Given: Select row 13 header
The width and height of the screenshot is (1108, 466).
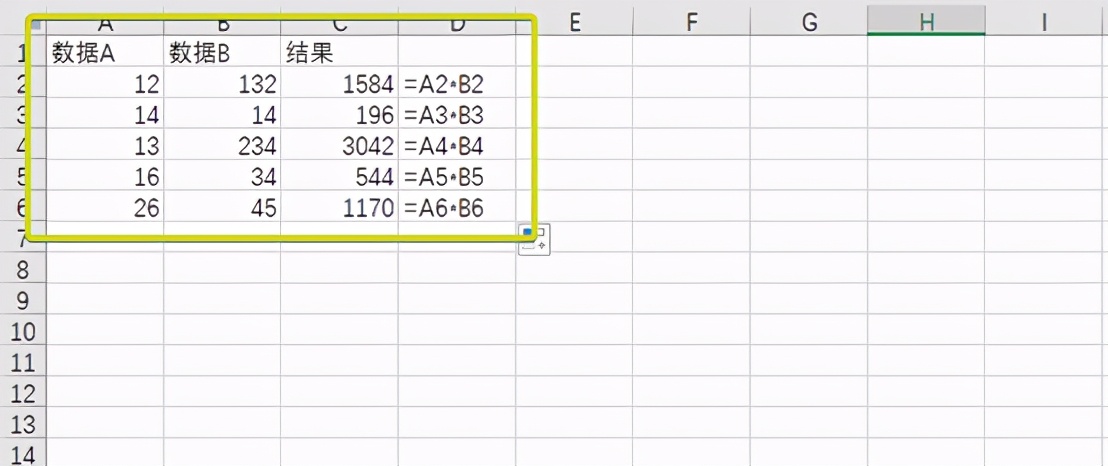Looking at the screenshot, I should tap(23, 426).
